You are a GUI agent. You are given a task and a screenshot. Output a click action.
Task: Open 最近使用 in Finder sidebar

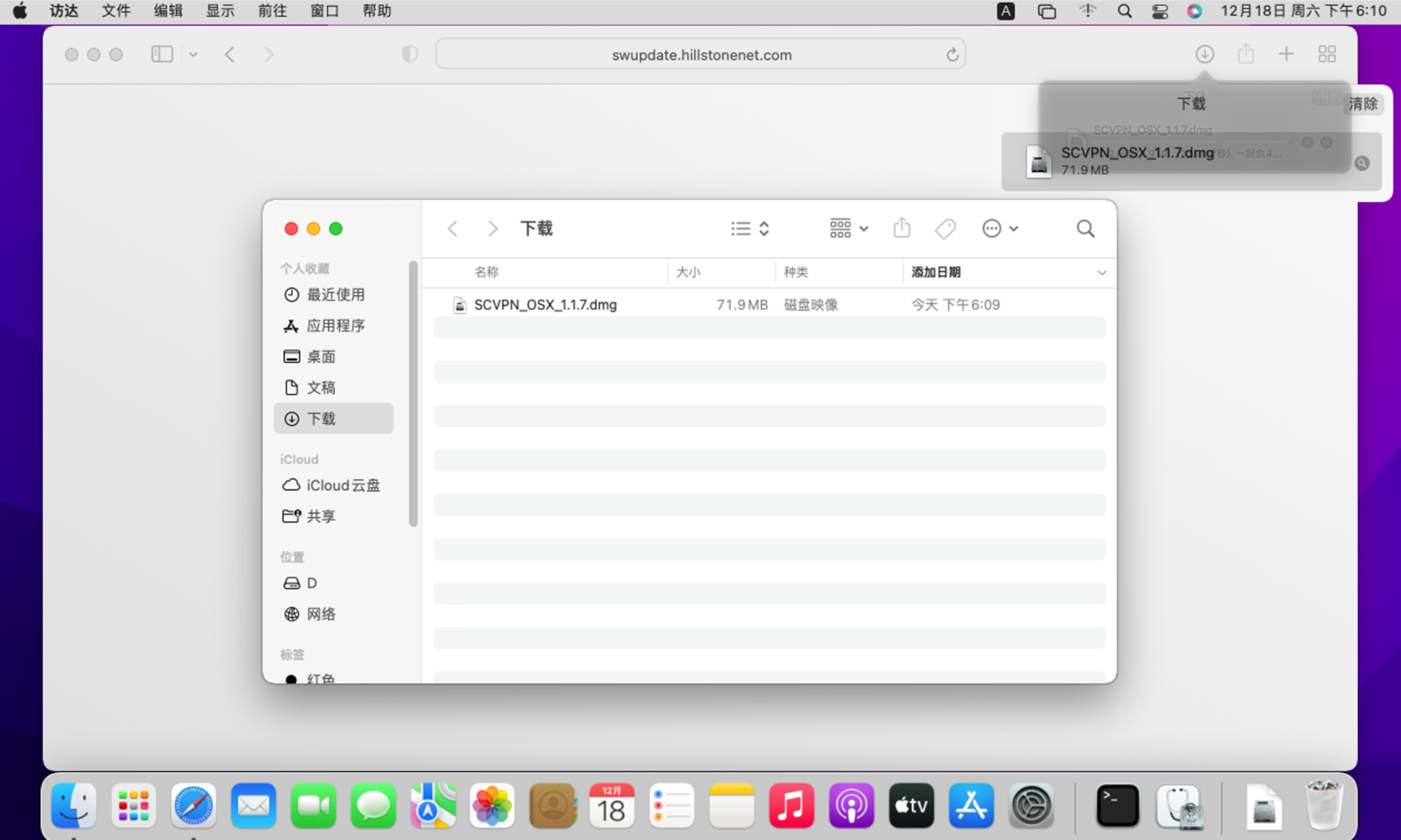(x=333, y=295)
